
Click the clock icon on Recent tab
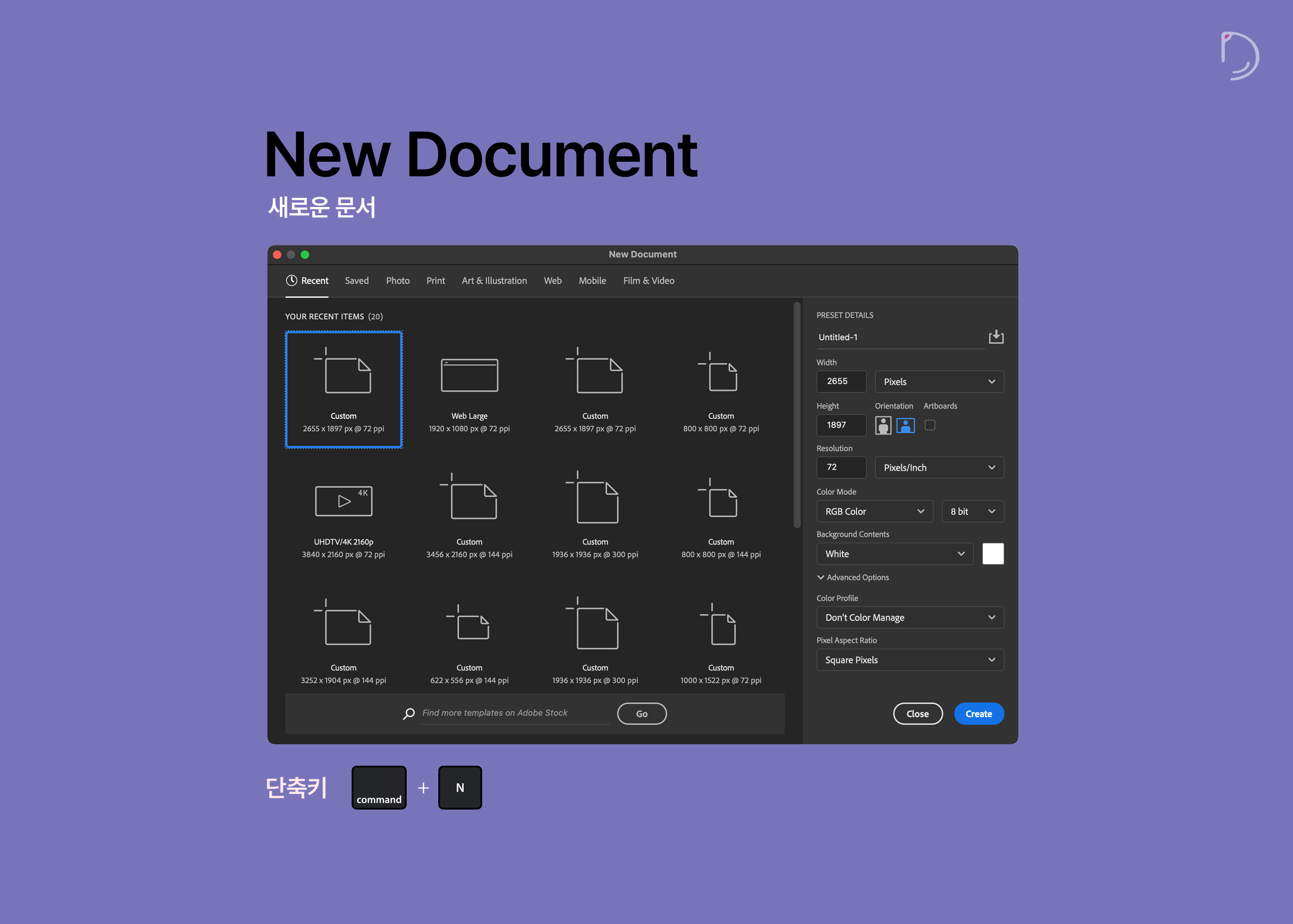pyautogui.click(x=291, y=281)
